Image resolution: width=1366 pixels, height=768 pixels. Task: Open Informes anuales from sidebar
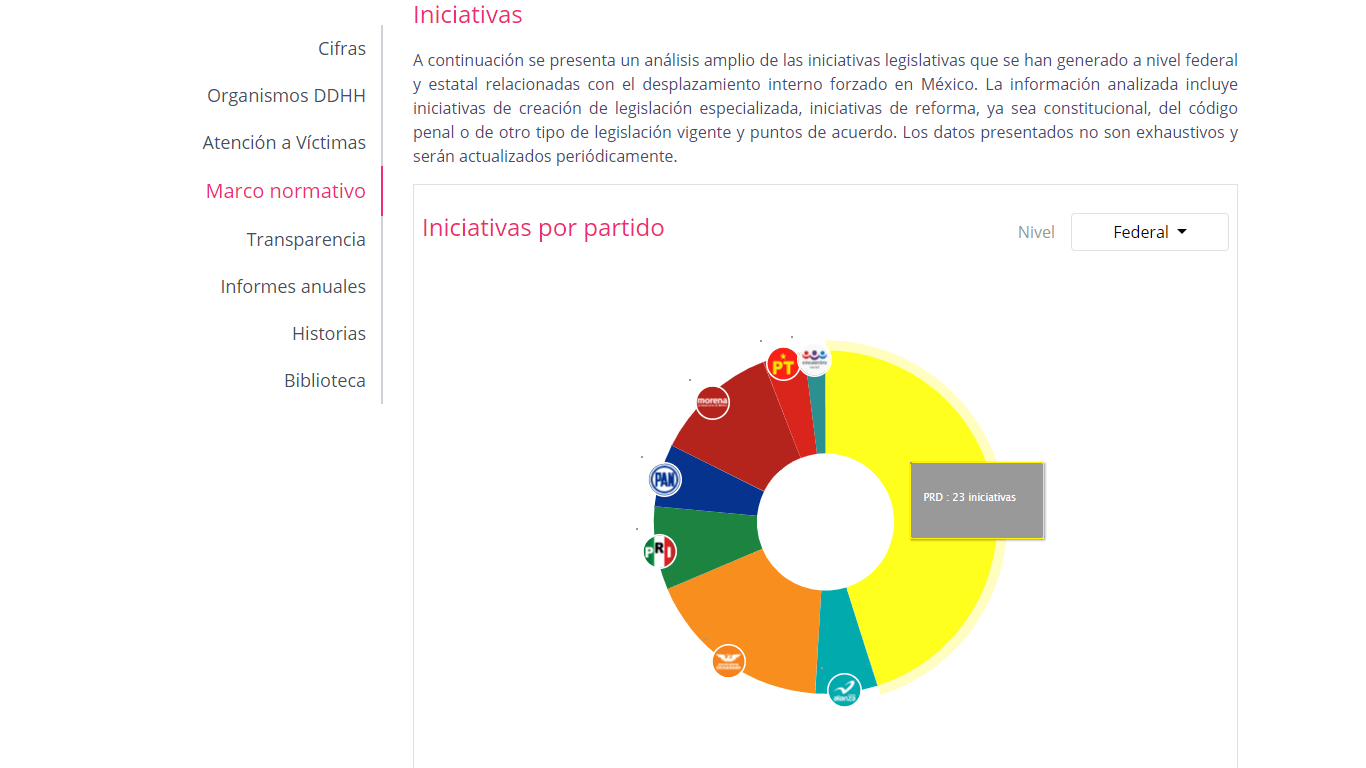click(x=293, y=287)
